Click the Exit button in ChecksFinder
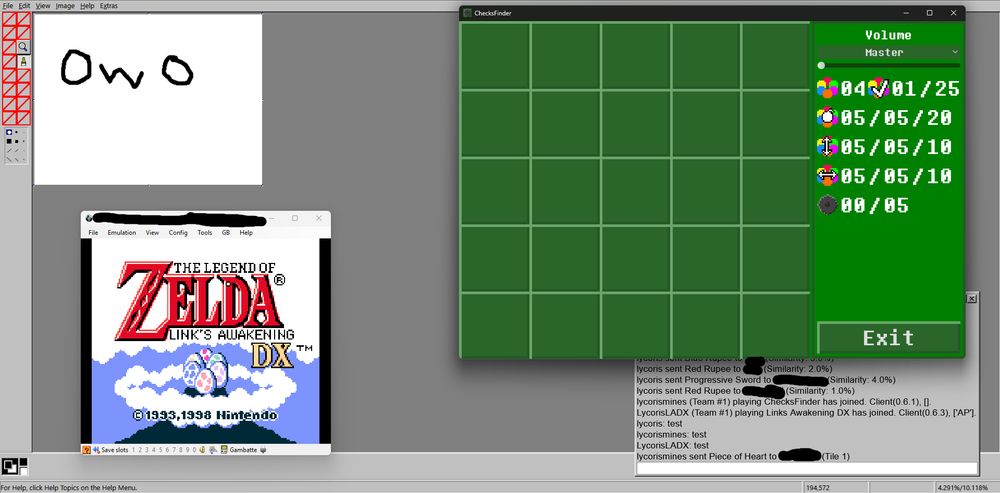The image size is (1000, 493). pyautogui.click(x=888, y=337)
